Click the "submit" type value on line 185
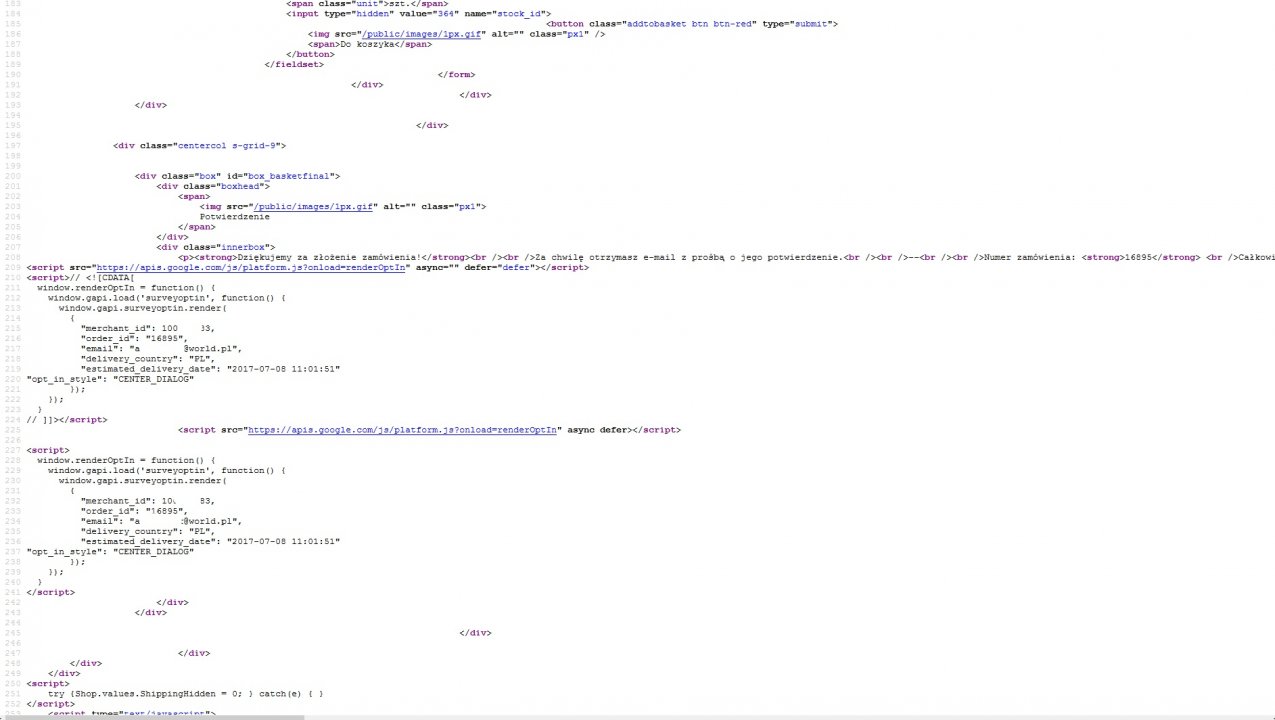The width and height of the screenshot is (1275, 720). click(x=810, y=24)
